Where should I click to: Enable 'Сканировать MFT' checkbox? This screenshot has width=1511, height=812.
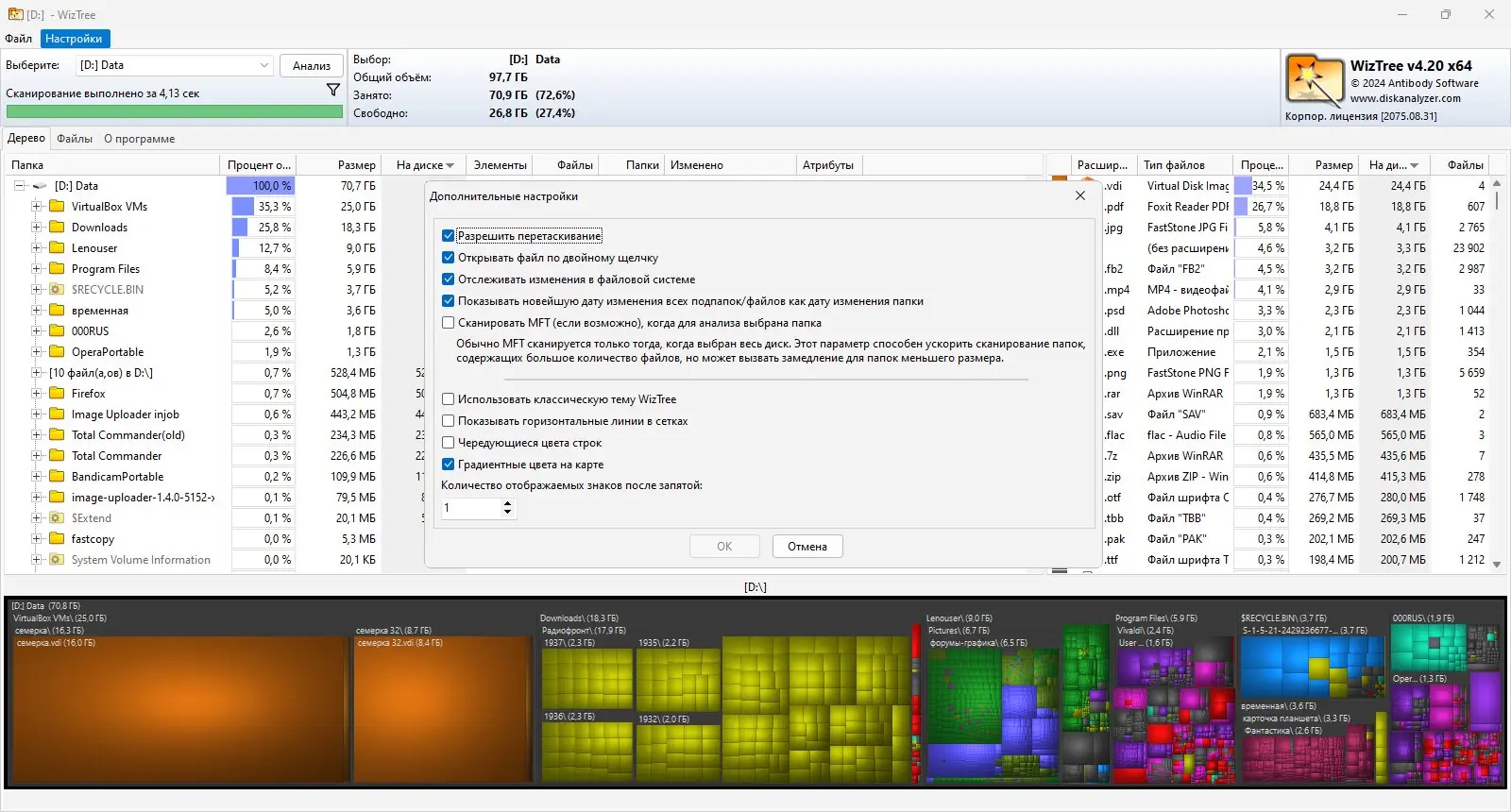click(x=449, y=323)
